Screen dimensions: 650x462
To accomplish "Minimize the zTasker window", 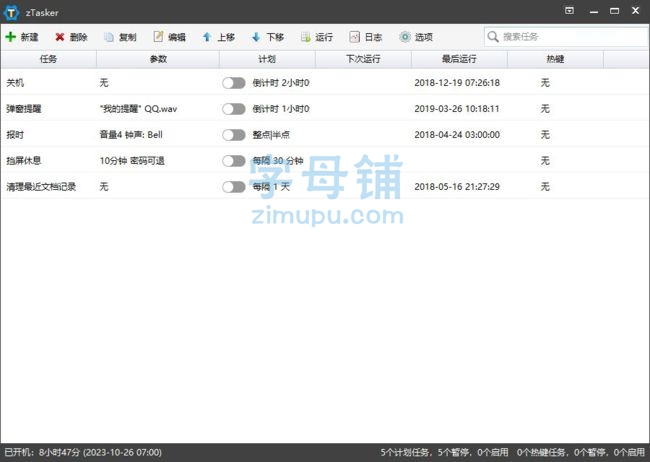I will click(594, 11).
